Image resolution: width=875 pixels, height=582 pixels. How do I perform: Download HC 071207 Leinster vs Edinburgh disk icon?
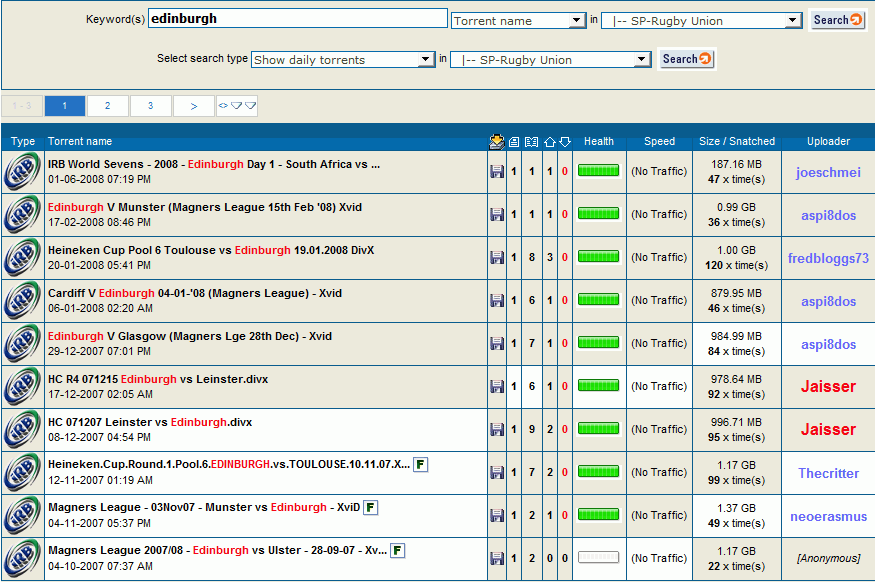(x=497, y=429)
